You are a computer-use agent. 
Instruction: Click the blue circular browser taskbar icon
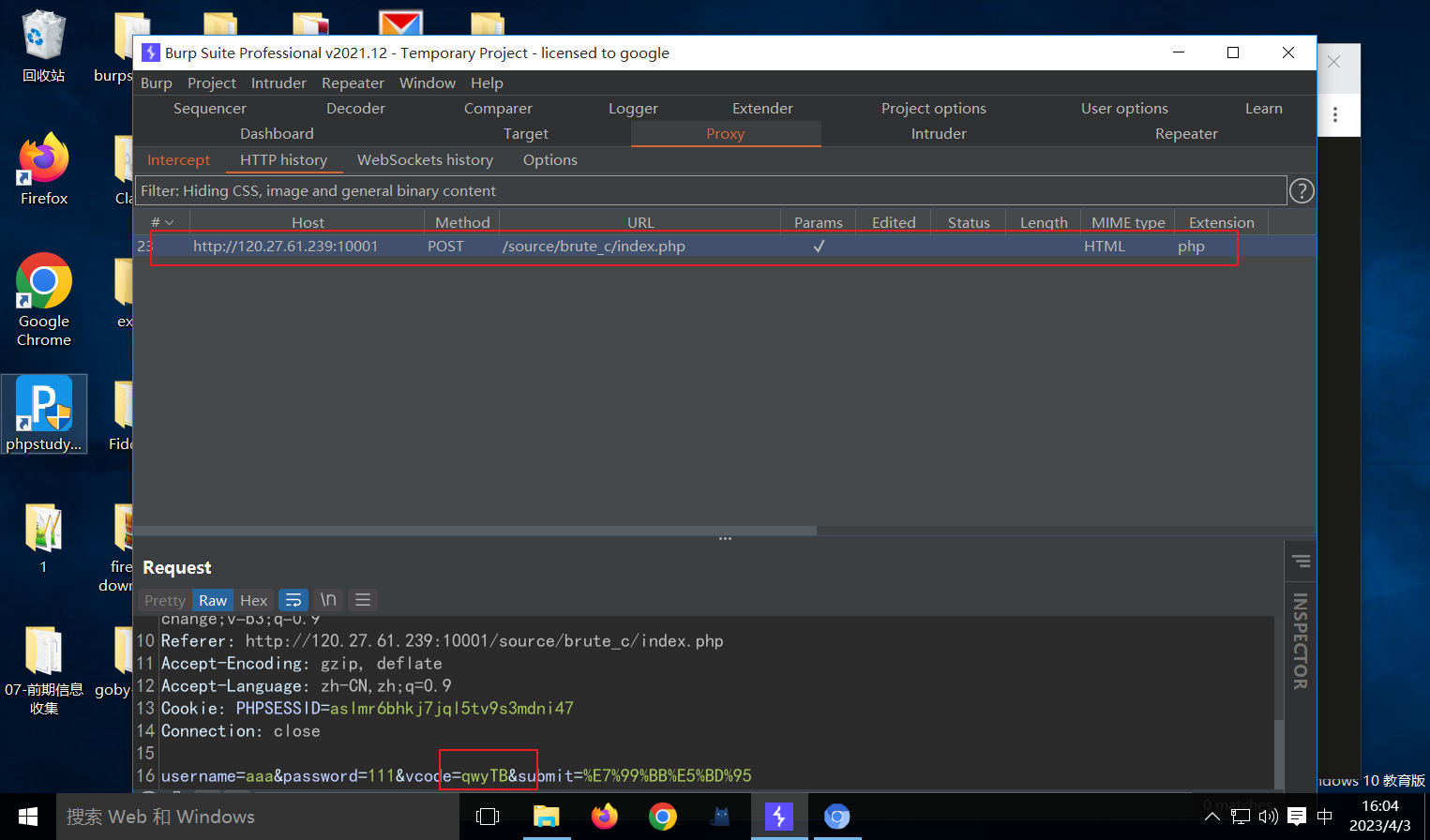click(x=836, y=817)
